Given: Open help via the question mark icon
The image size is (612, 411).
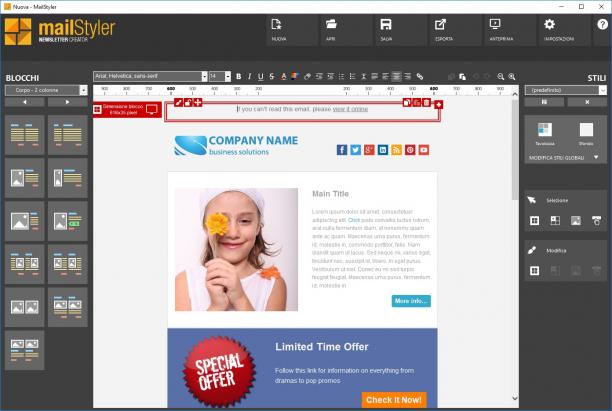Looking at the screenshot, I should [602, 24].
